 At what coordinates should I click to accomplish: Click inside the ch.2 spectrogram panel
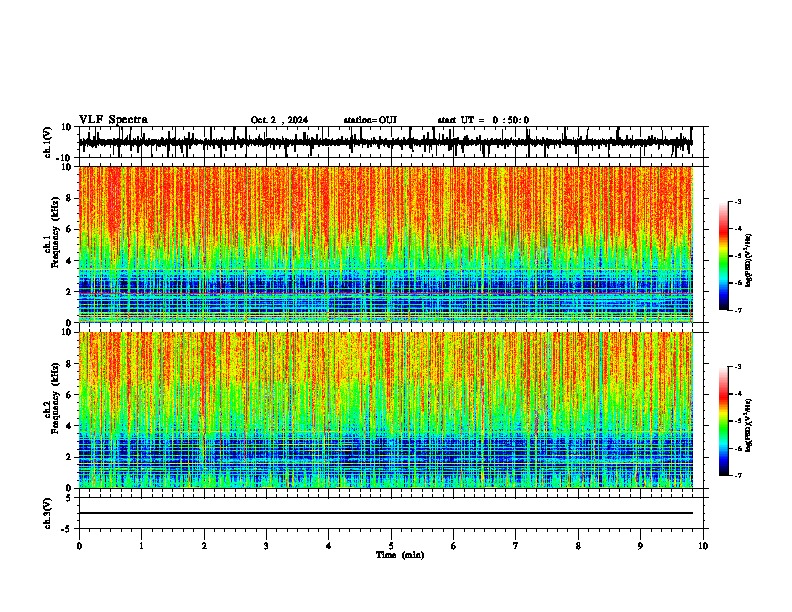[385, 410]
